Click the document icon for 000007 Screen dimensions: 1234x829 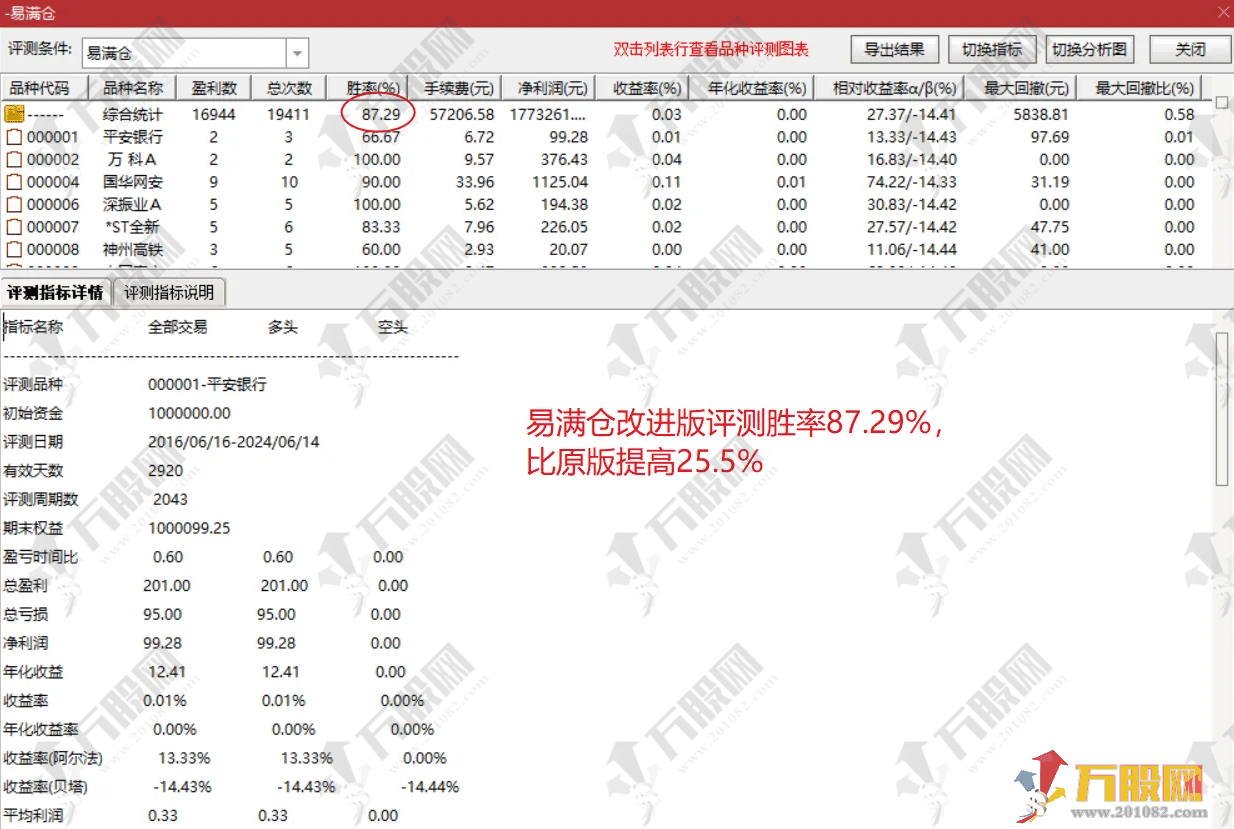14,227
